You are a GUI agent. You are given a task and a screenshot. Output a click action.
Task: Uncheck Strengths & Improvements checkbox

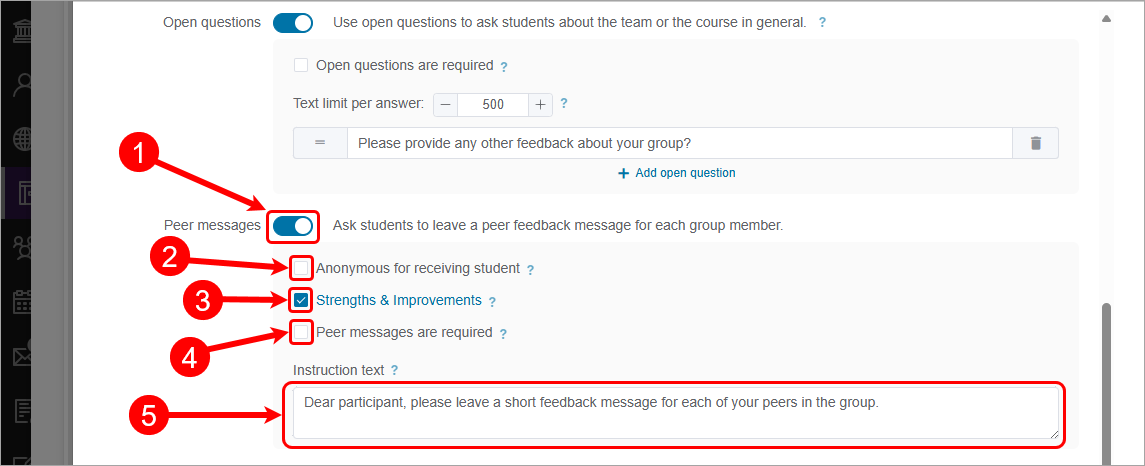(301, 300)
